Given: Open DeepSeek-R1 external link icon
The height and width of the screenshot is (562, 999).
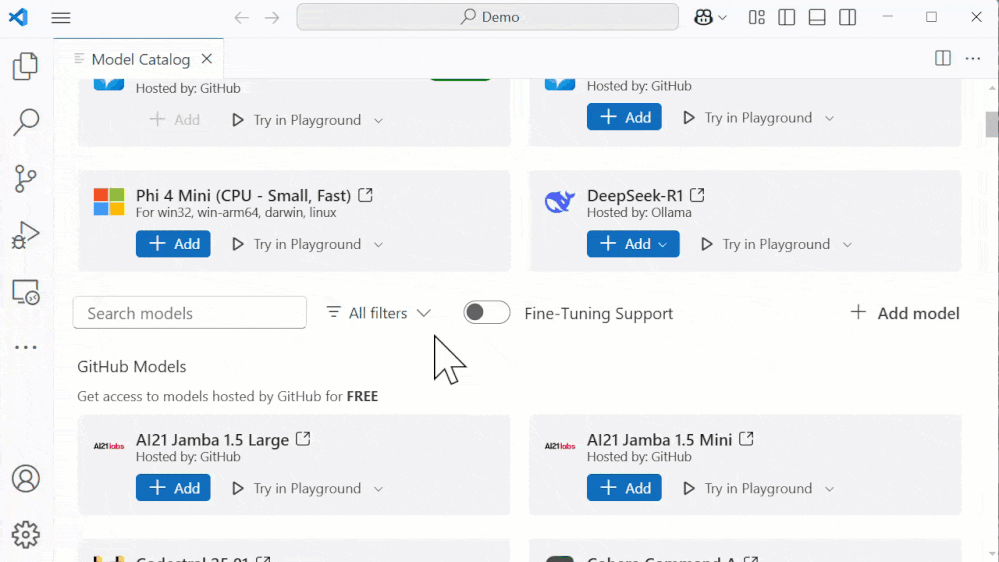Looking at the screenshot, I should (698, 195).
